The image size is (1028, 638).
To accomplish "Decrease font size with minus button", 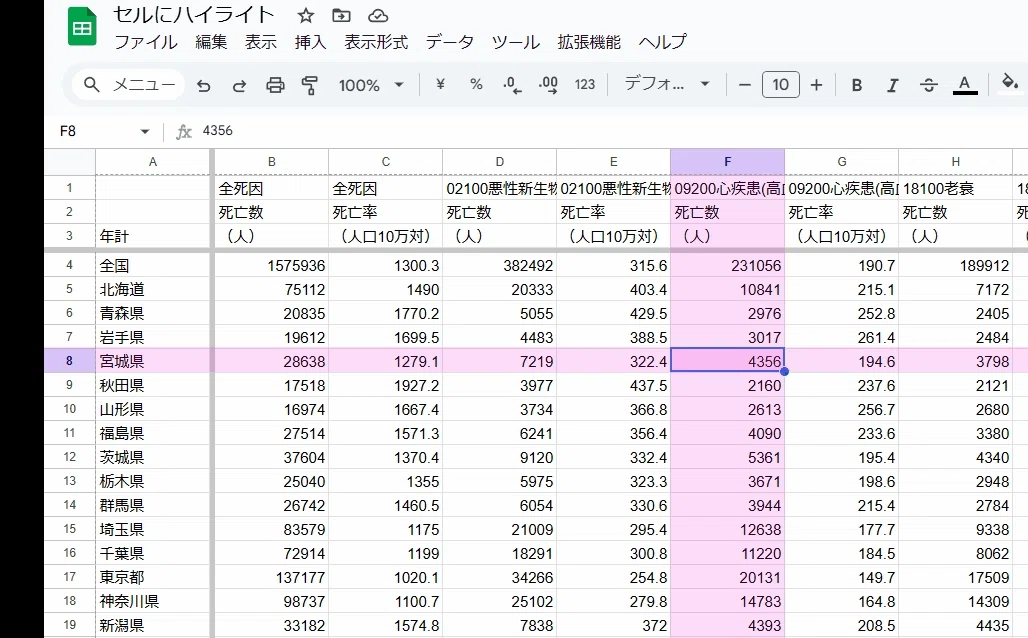I will click(x=745, y=85).
